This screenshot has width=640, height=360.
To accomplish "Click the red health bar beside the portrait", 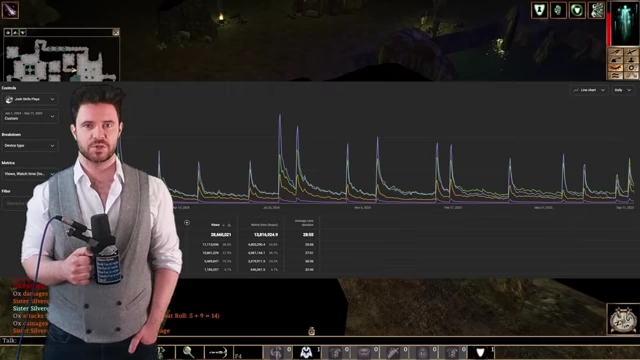I will tap(609, 28).
